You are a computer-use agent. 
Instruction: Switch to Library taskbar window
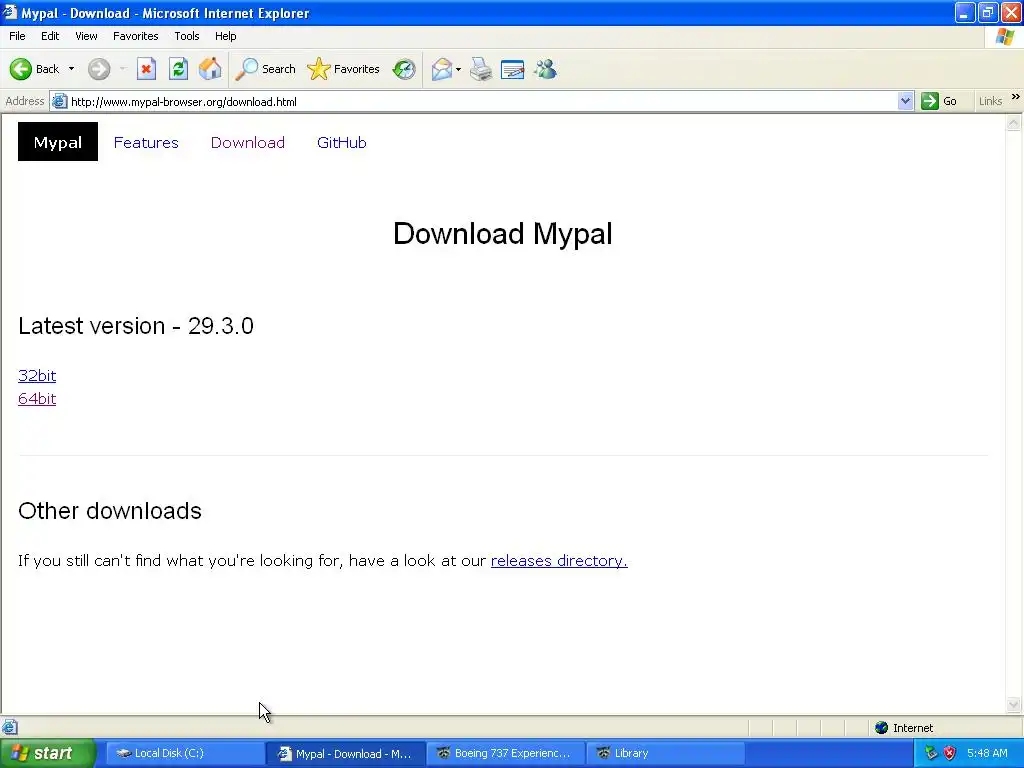666,753
